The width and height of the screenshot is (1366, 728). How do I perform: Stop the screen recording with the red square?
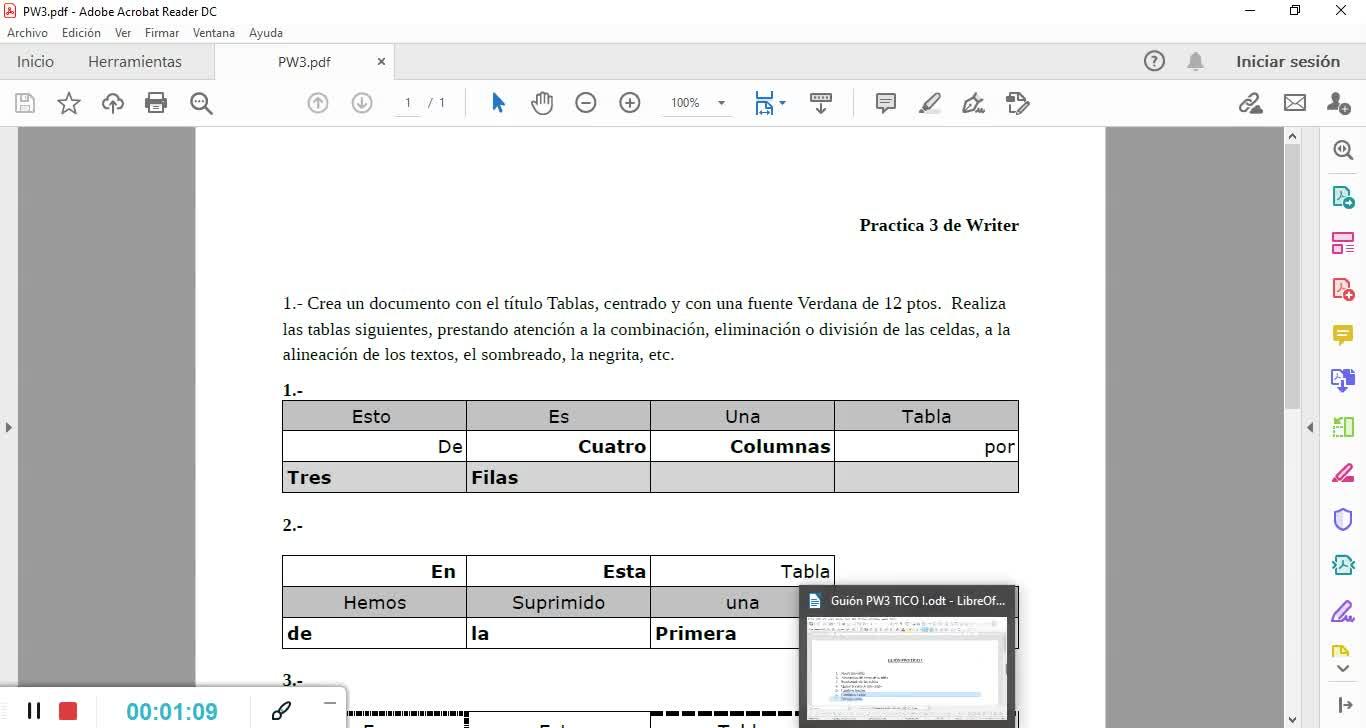click(68, 711)
